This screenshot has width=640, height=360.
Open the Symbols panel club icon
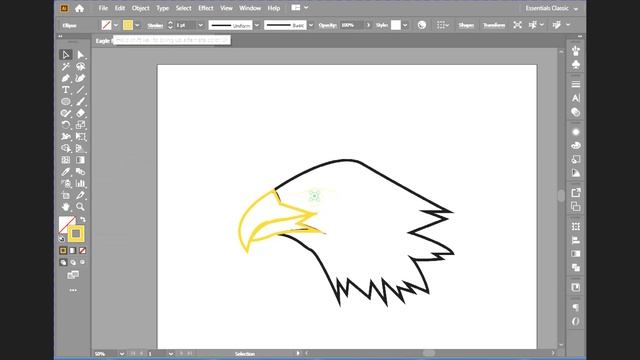[x=576, y=64]
